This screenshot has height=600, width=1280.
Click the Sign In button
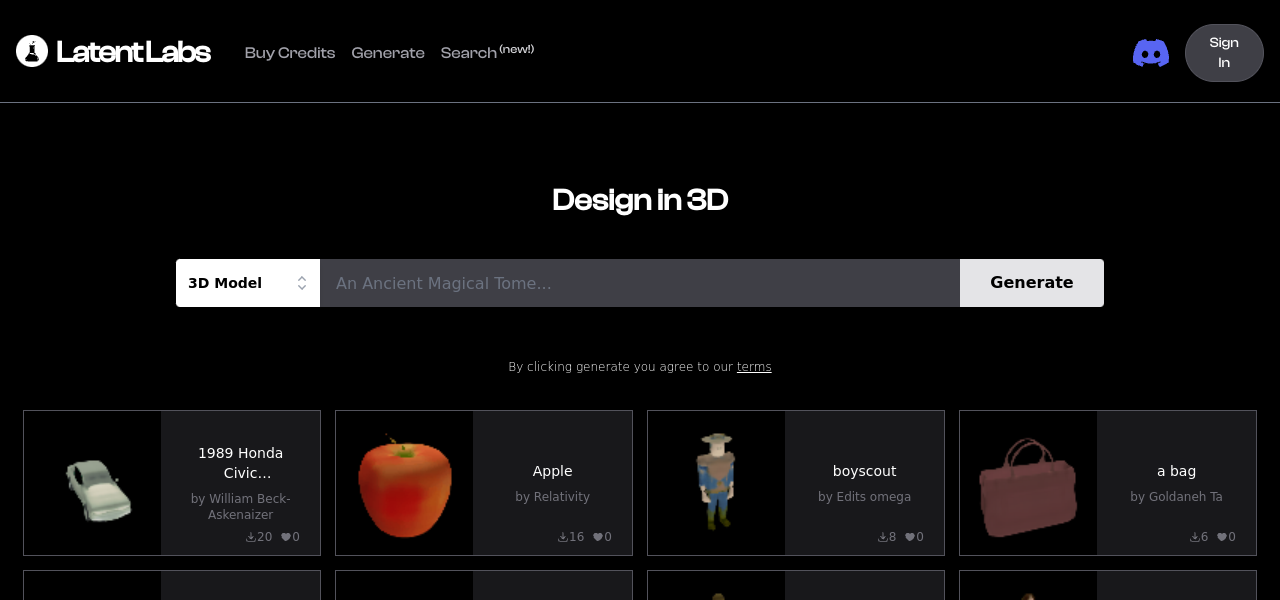coord(1224,53)
